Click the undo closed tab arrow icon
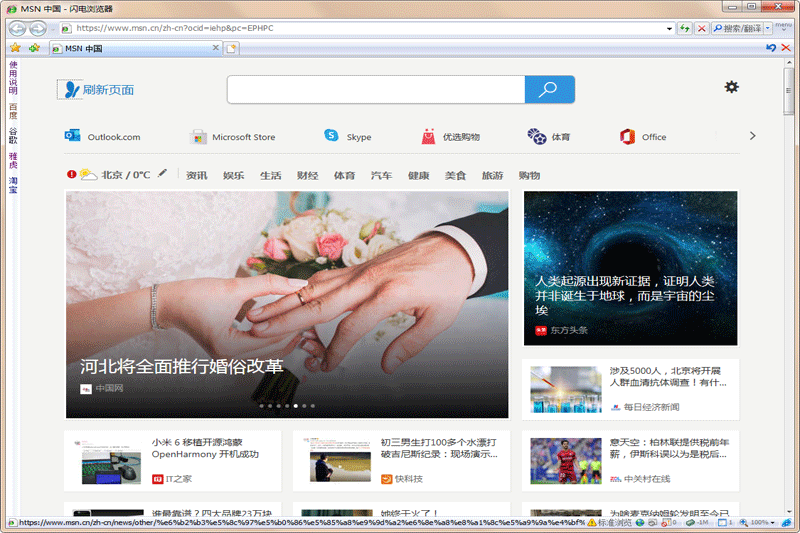The image size is (800, 533). [x=770, y=47]
